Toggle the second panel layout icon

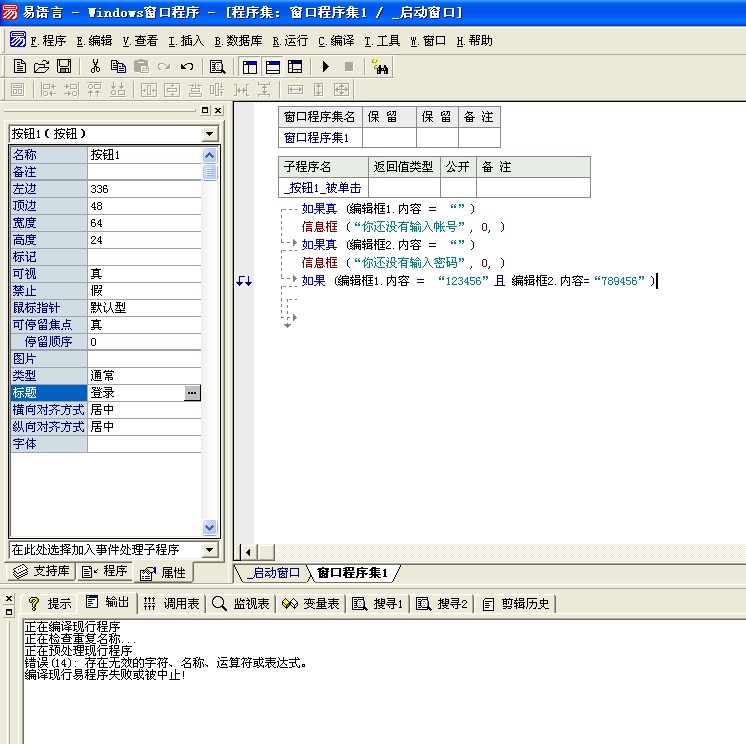click(273, 67)
